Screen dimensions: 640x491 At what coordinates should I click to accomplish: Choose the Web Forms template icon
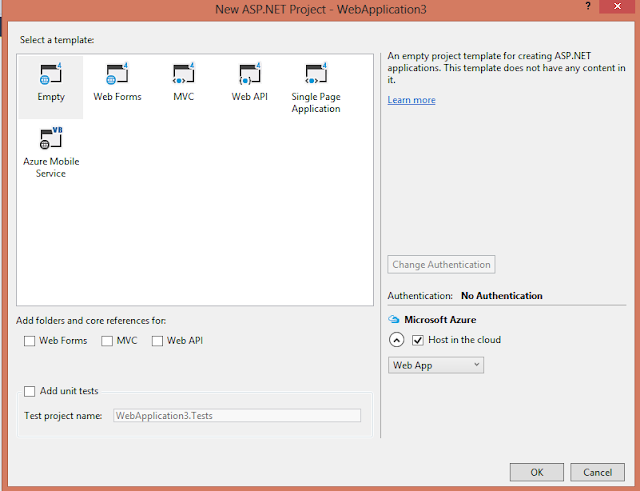click(117, 74)
